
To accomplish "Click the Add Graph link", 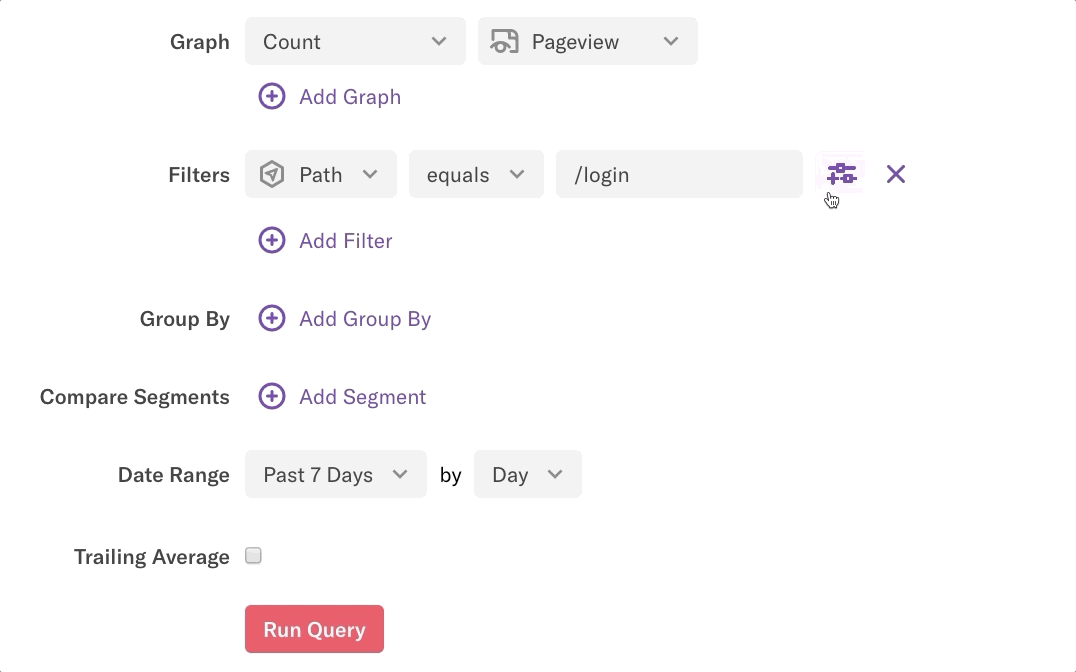I will 350,97.
